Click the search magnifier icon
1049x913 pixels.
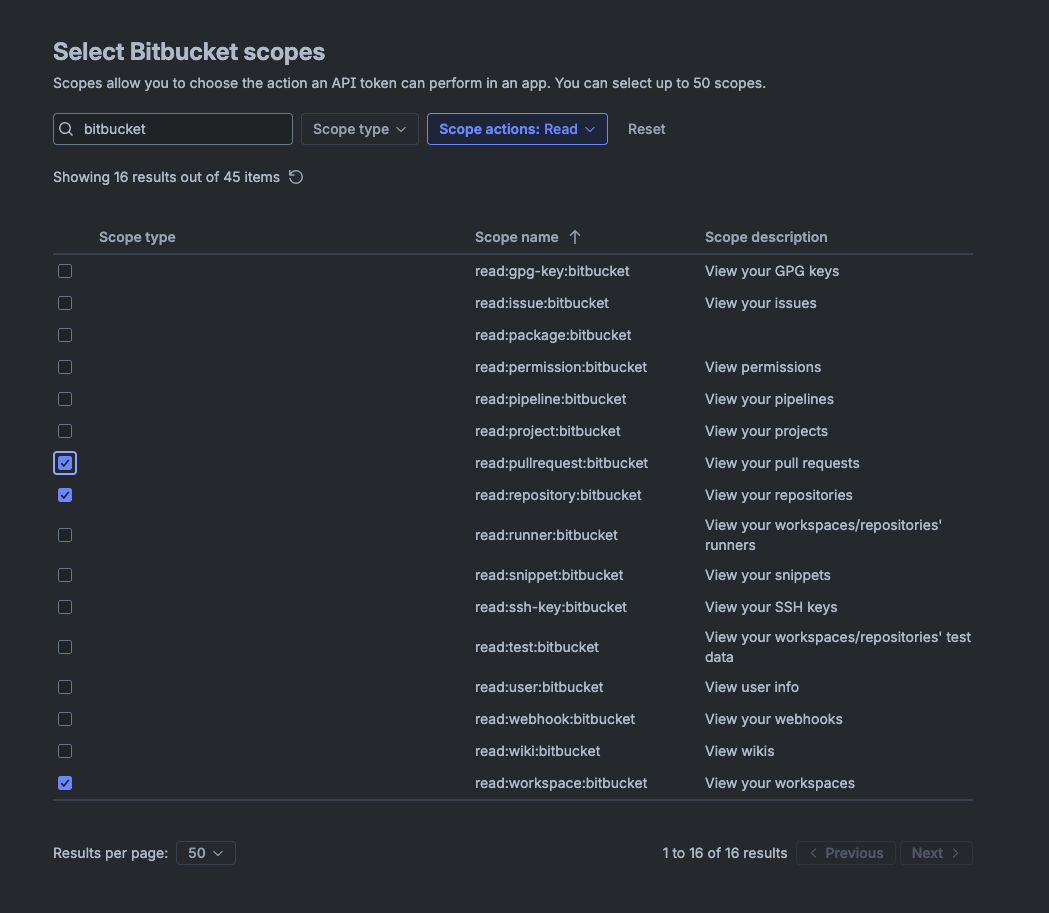(66, 129)
